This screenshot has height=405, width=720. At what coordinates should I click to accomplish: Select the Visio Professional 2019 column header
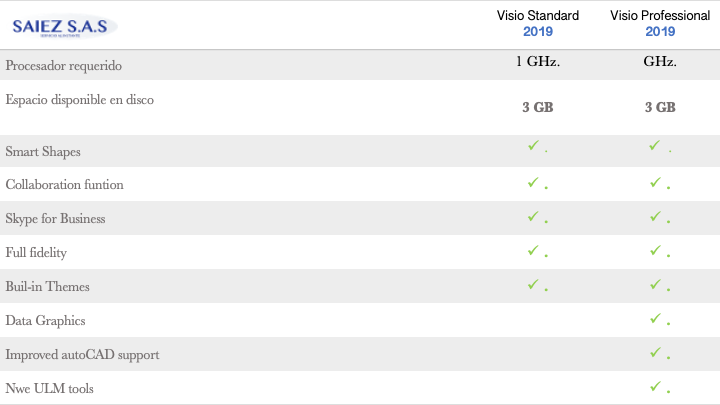(x=660, y=23)
